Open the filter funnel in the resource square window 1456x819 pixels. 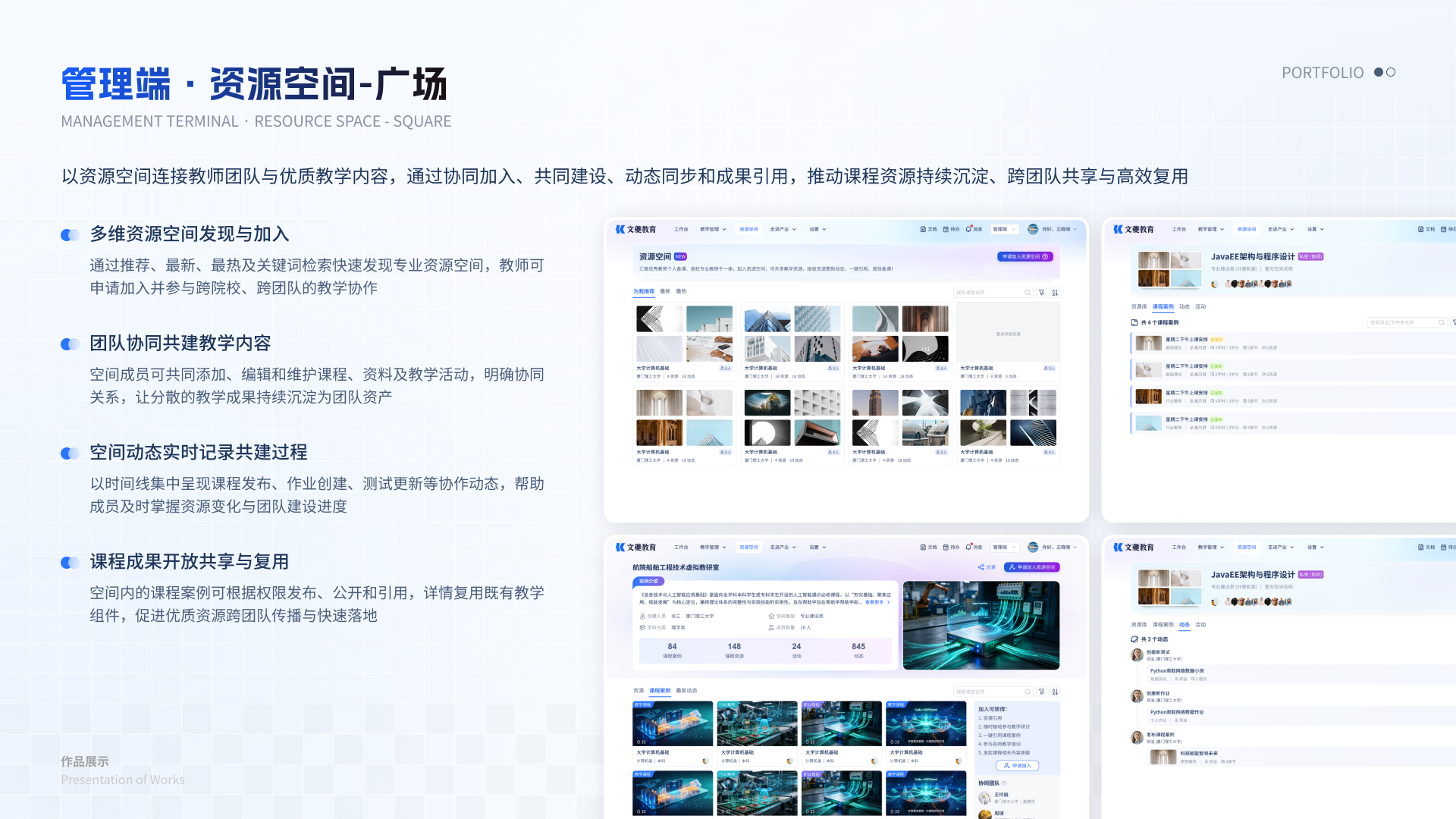(1042, 292)
